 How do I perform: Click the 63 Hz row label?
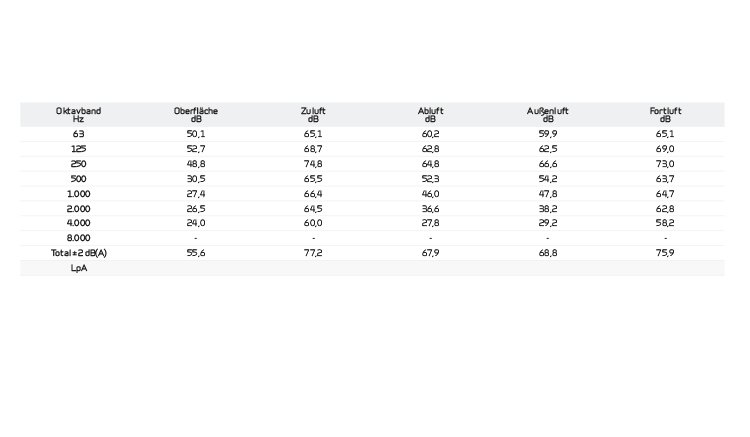tap(78, 134)
